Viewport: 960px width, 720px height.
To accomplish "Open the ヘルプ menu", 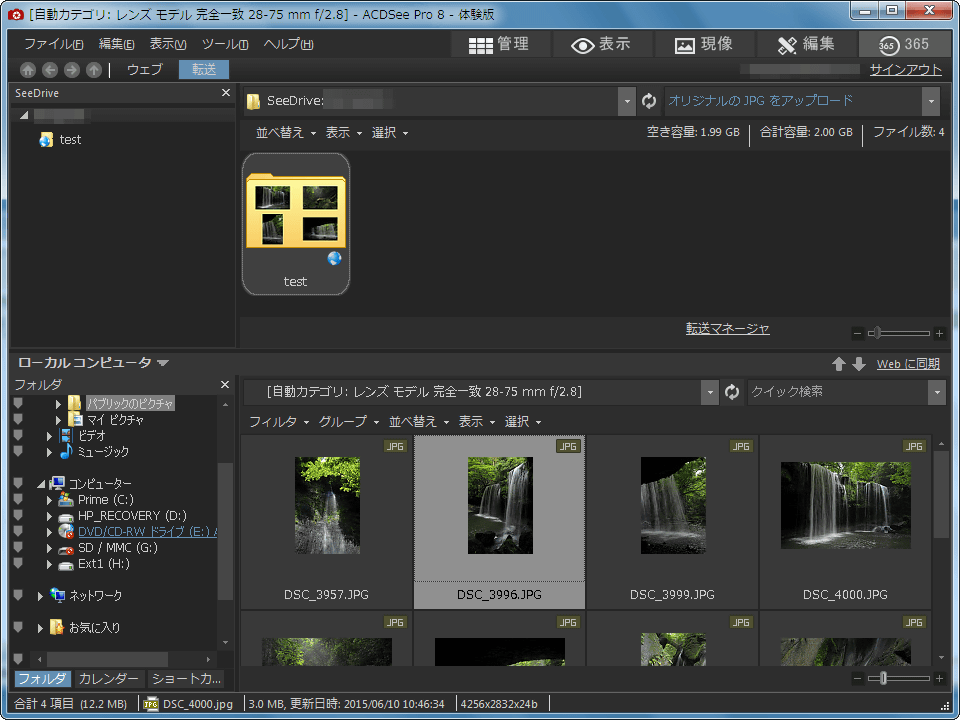I will coord(288,44).
